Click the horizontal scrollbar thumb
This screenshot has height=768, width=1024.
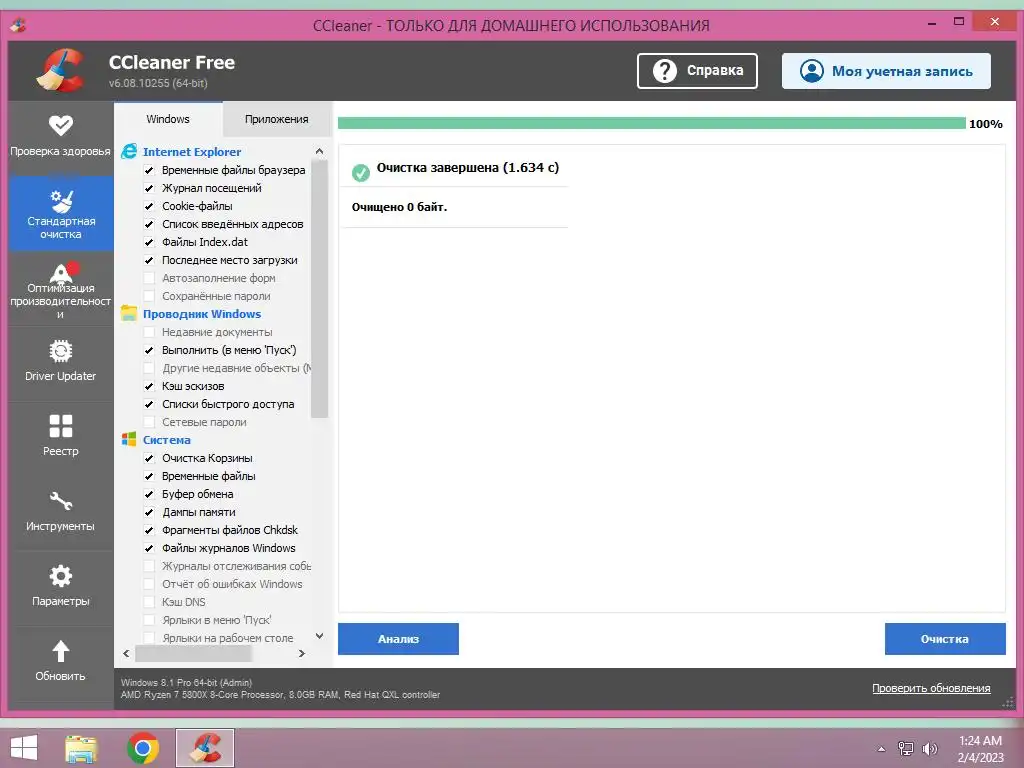click(x=193, y=653)
